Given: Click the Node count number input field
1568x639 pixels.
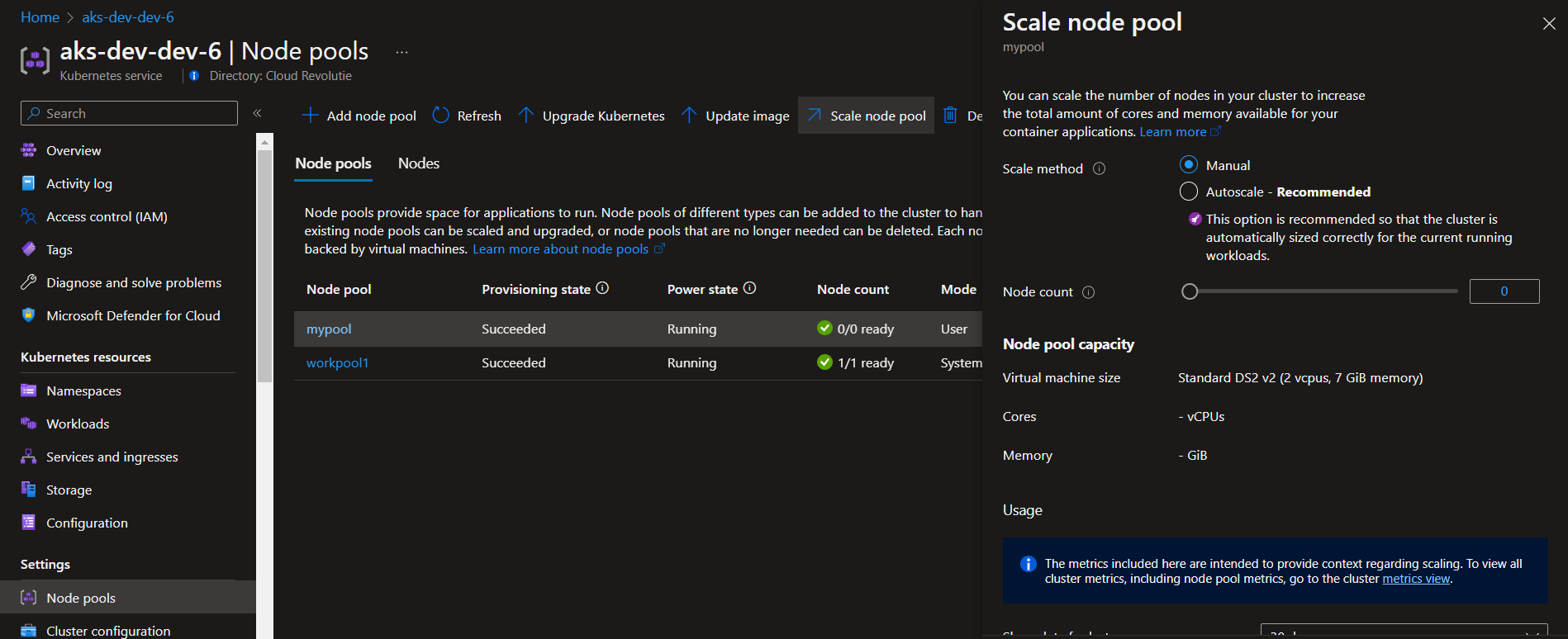Looking at the screenshot, I should tap(1504, 291).
